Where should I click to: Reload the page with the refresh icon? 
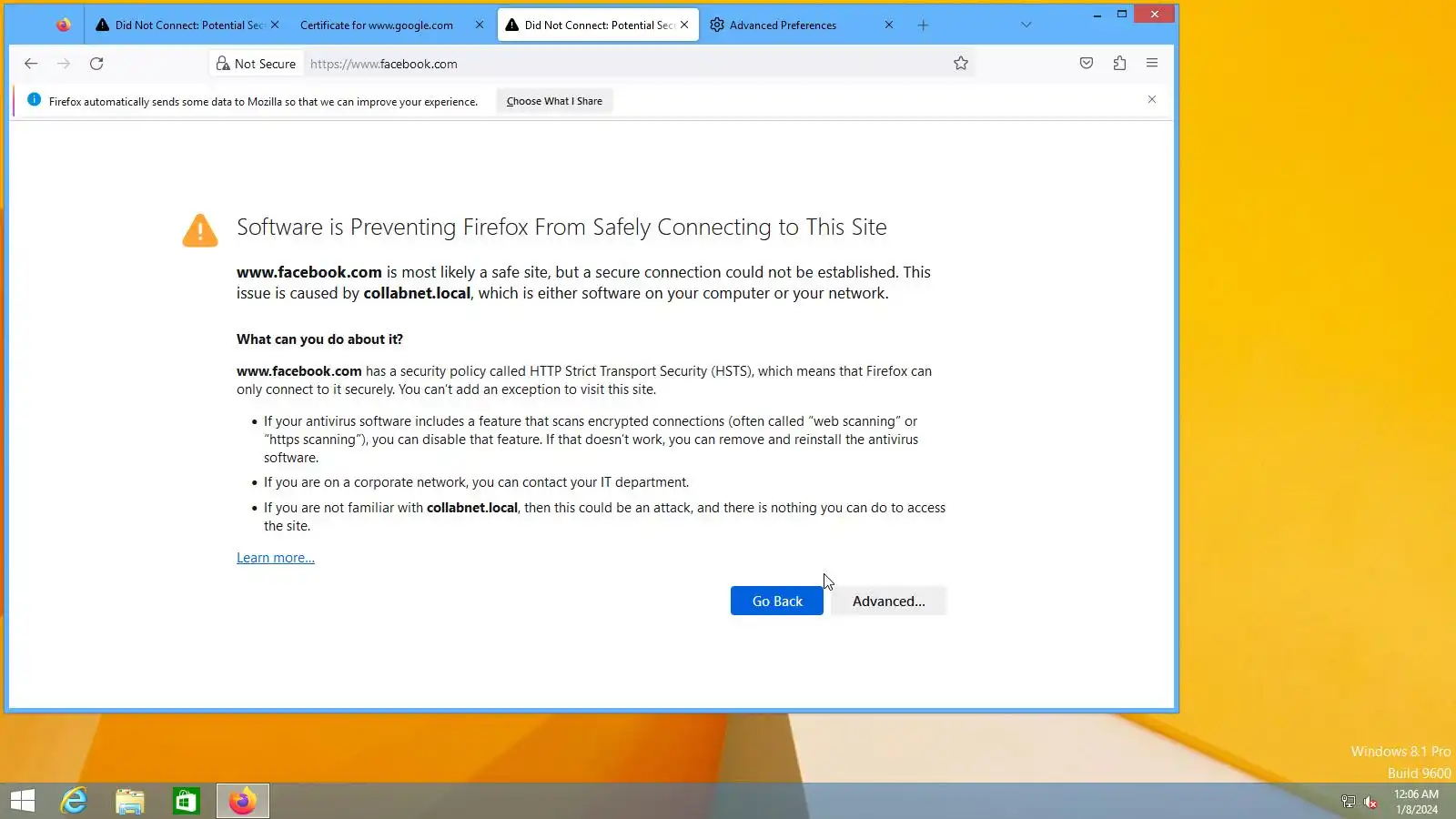(96, 64)
